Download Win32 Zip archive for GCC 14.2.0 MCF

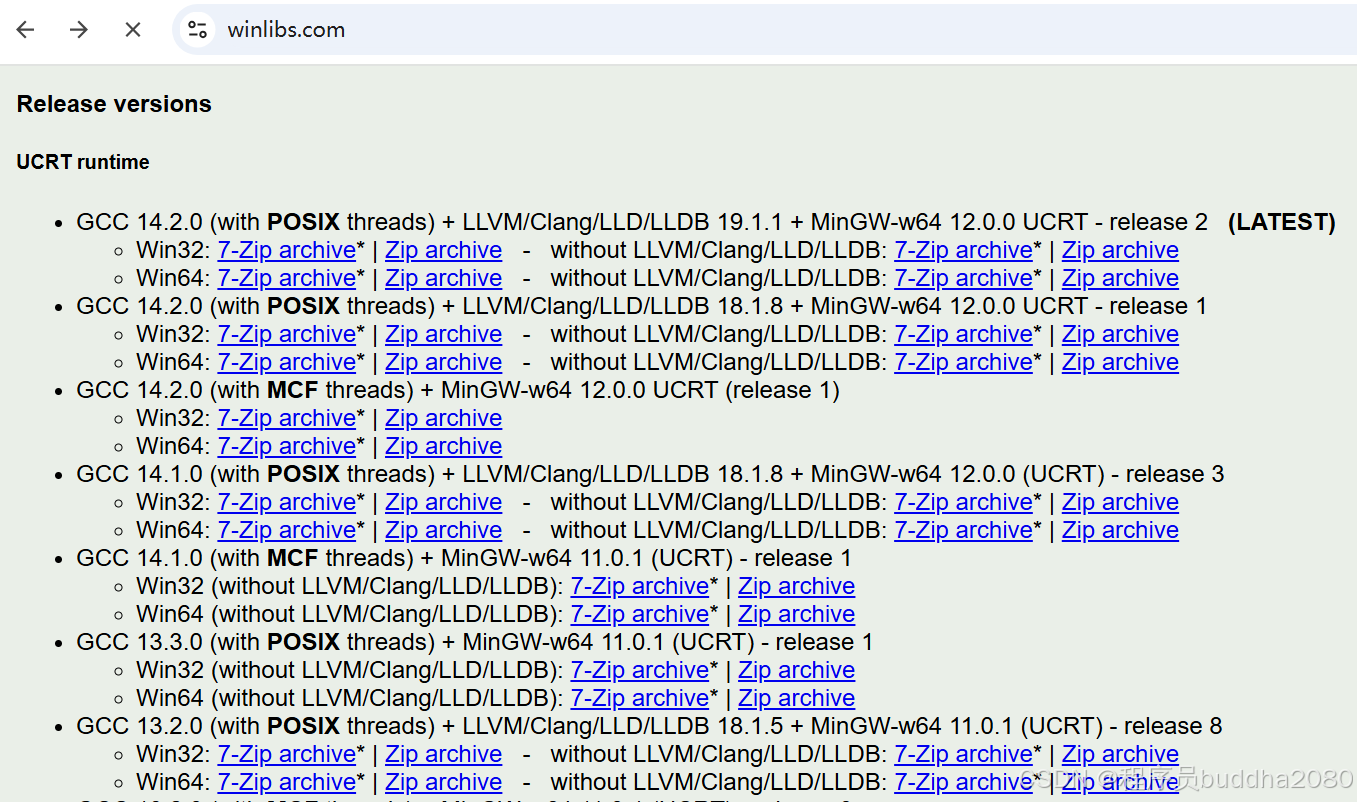pos(444,418)
